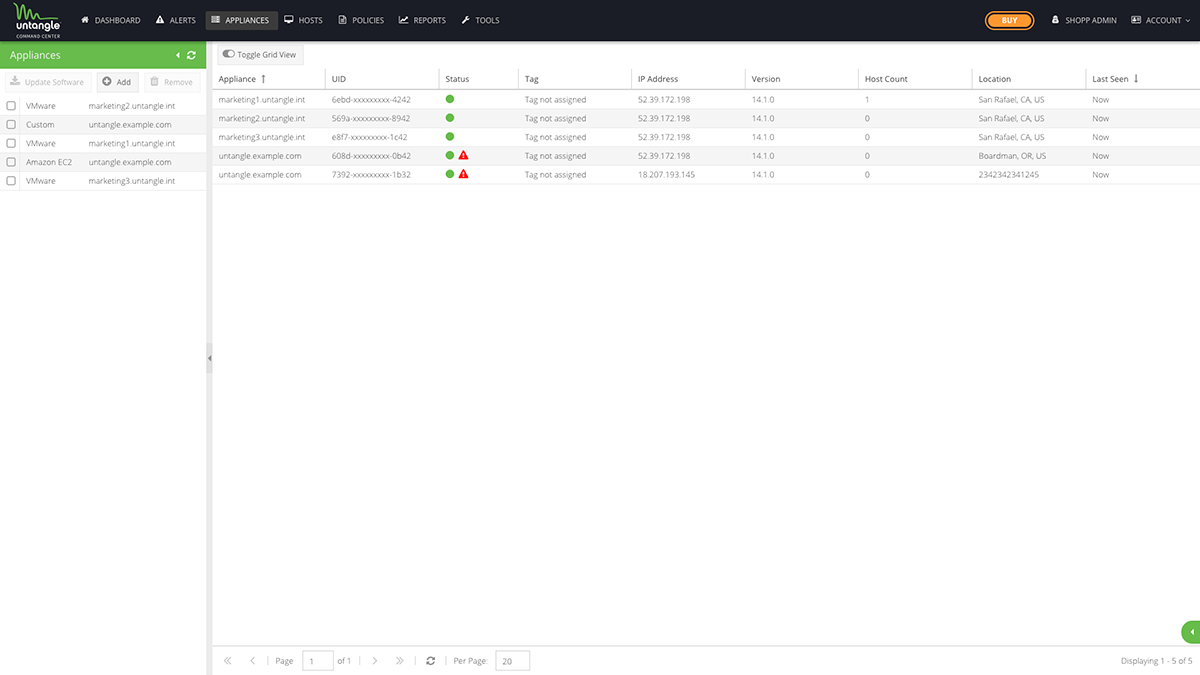
Task: Expand the green side panel tab on right edge
Action: point(1191,632)
